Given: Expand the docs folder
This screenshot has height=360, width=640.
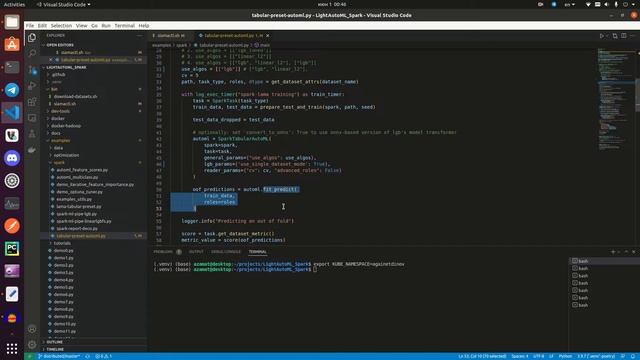Looking at the screenshot, I should pos(56,133).
